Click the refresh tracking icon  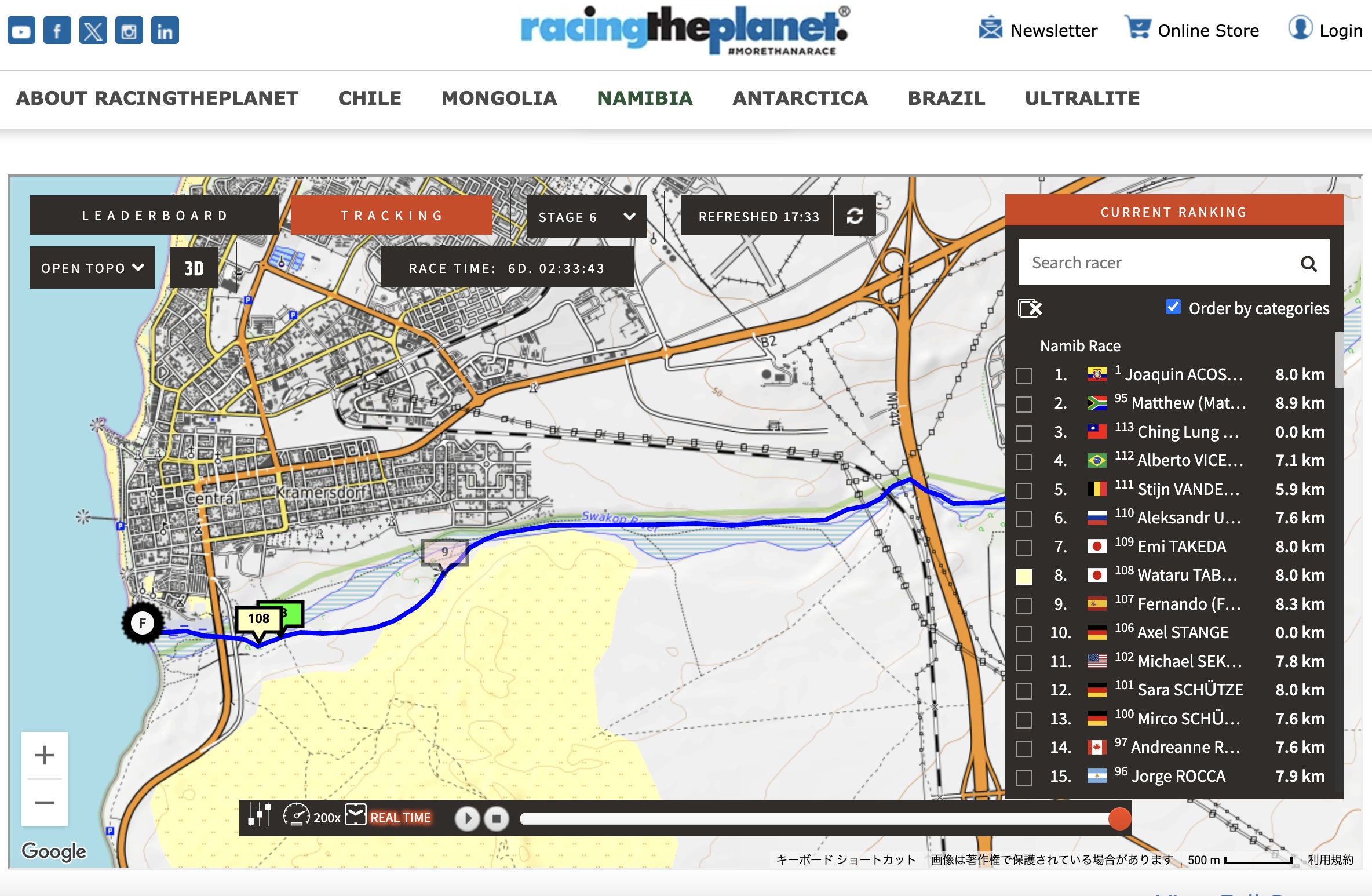pos(855,216)
